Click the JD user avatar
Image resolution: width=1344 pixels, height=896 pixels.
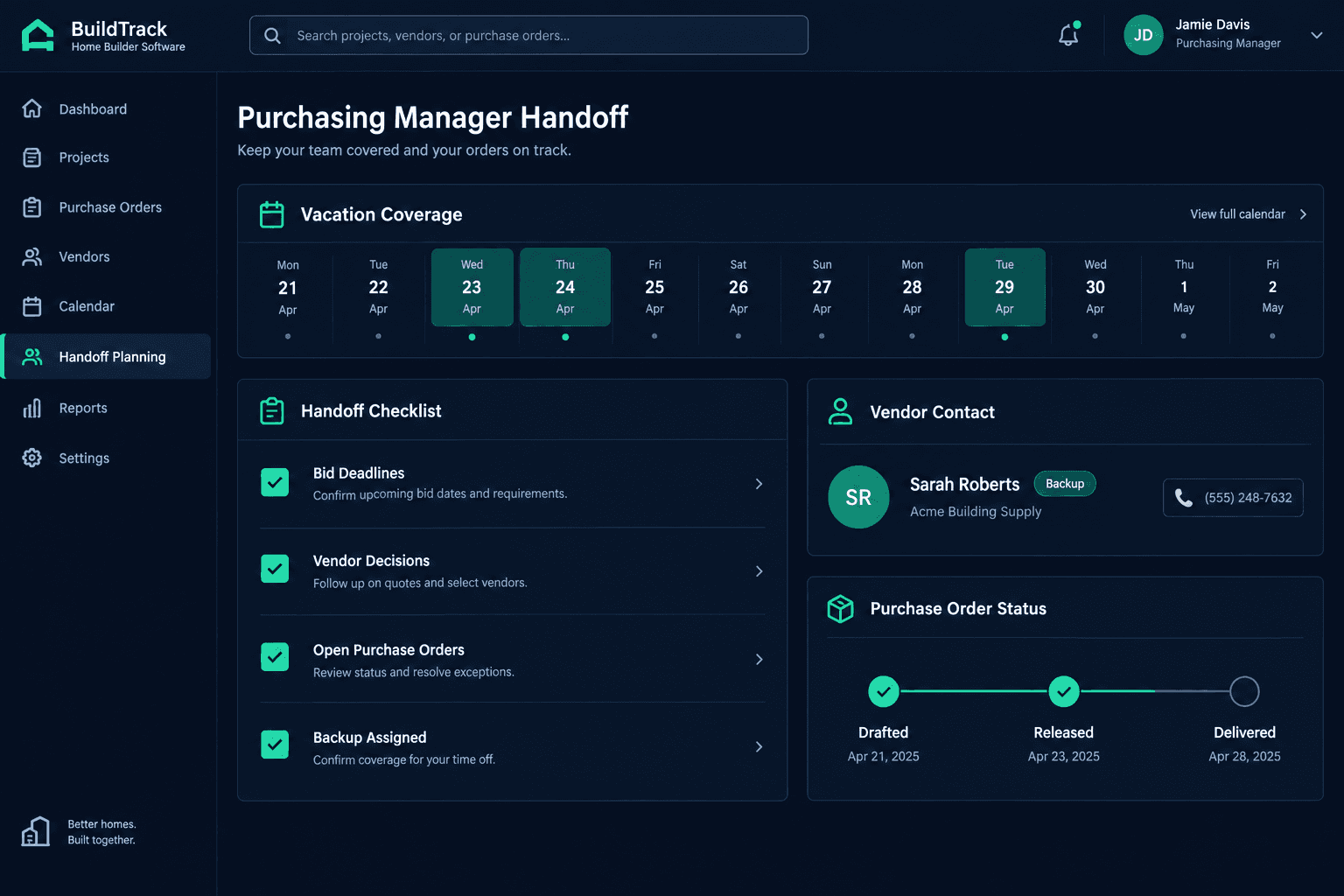coord(1144,35)
